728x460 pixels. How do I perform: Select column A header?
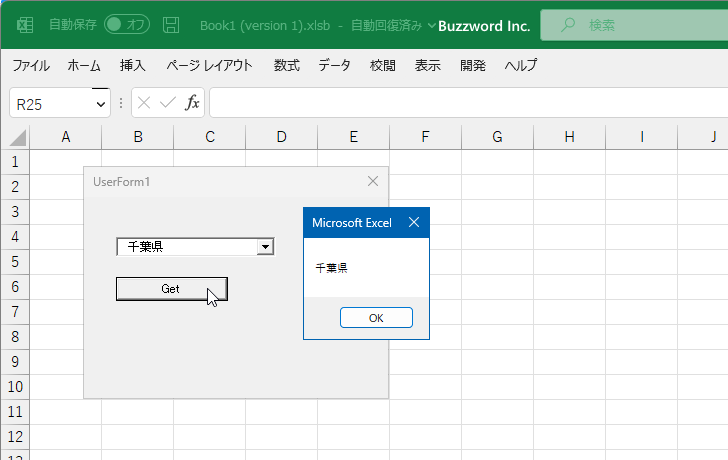click(x=65, y=137)
